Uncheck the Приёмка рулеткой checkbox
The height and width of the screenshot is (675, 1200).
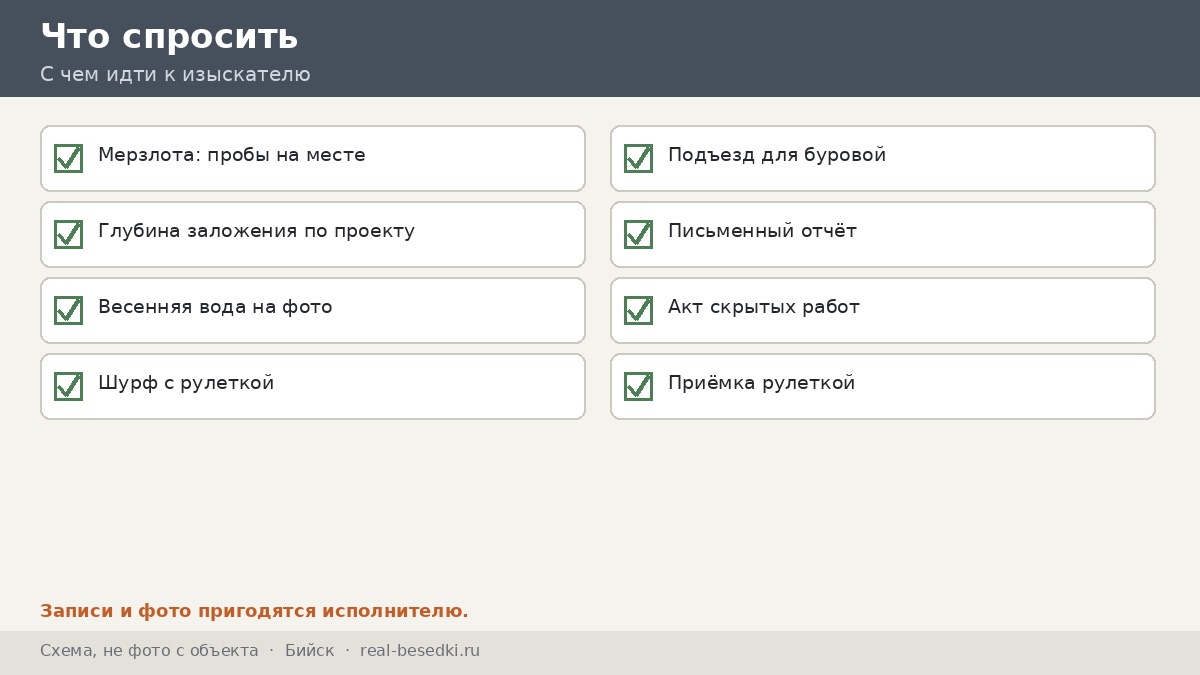click(x=638, y=386)
